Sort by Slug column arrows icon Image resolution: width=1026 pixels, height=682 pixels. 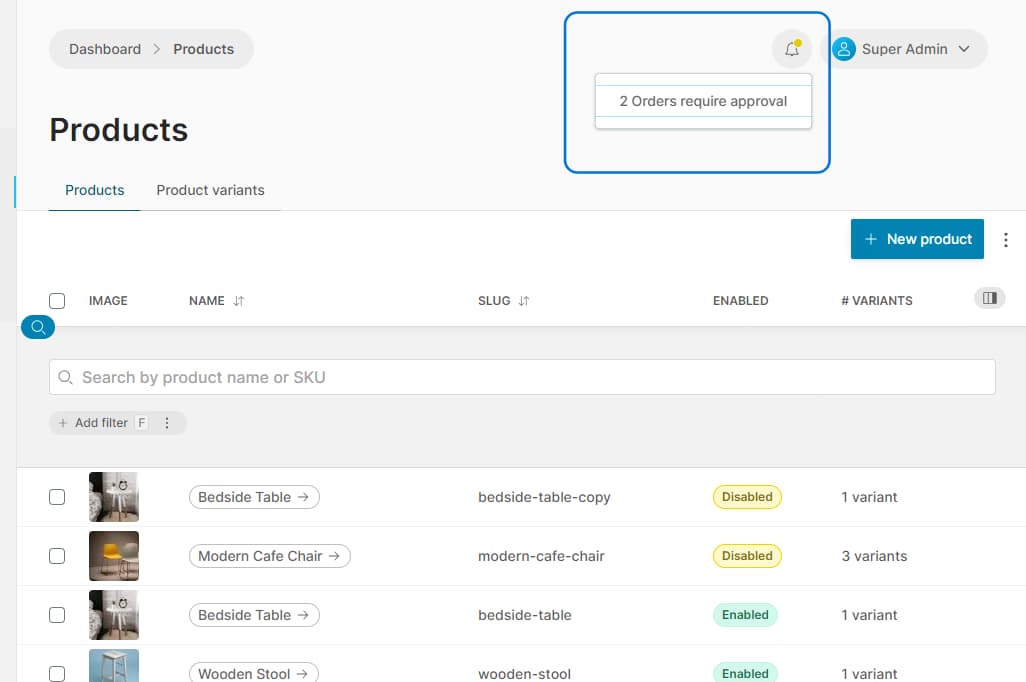(x=523, y=301)
